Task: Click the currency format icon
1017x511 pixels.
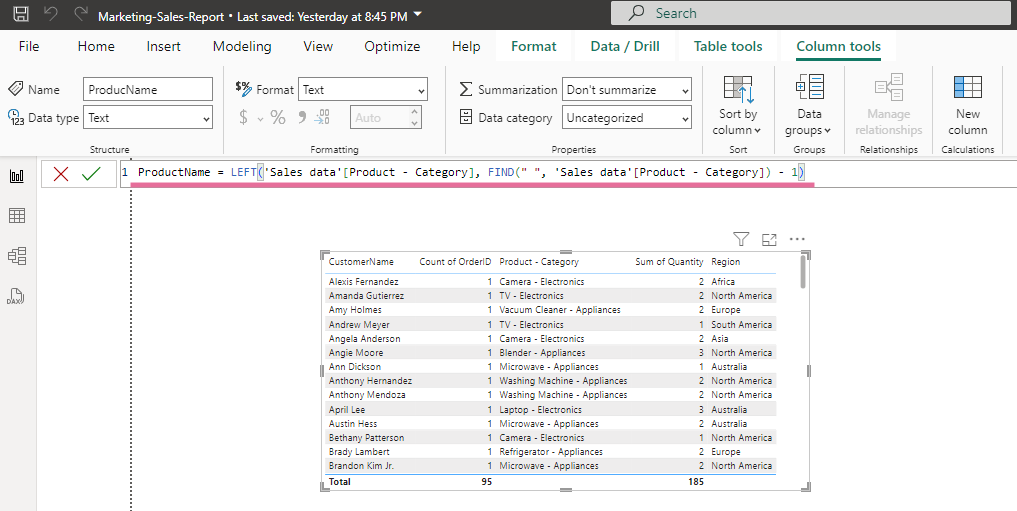Action: pos(244,117)
